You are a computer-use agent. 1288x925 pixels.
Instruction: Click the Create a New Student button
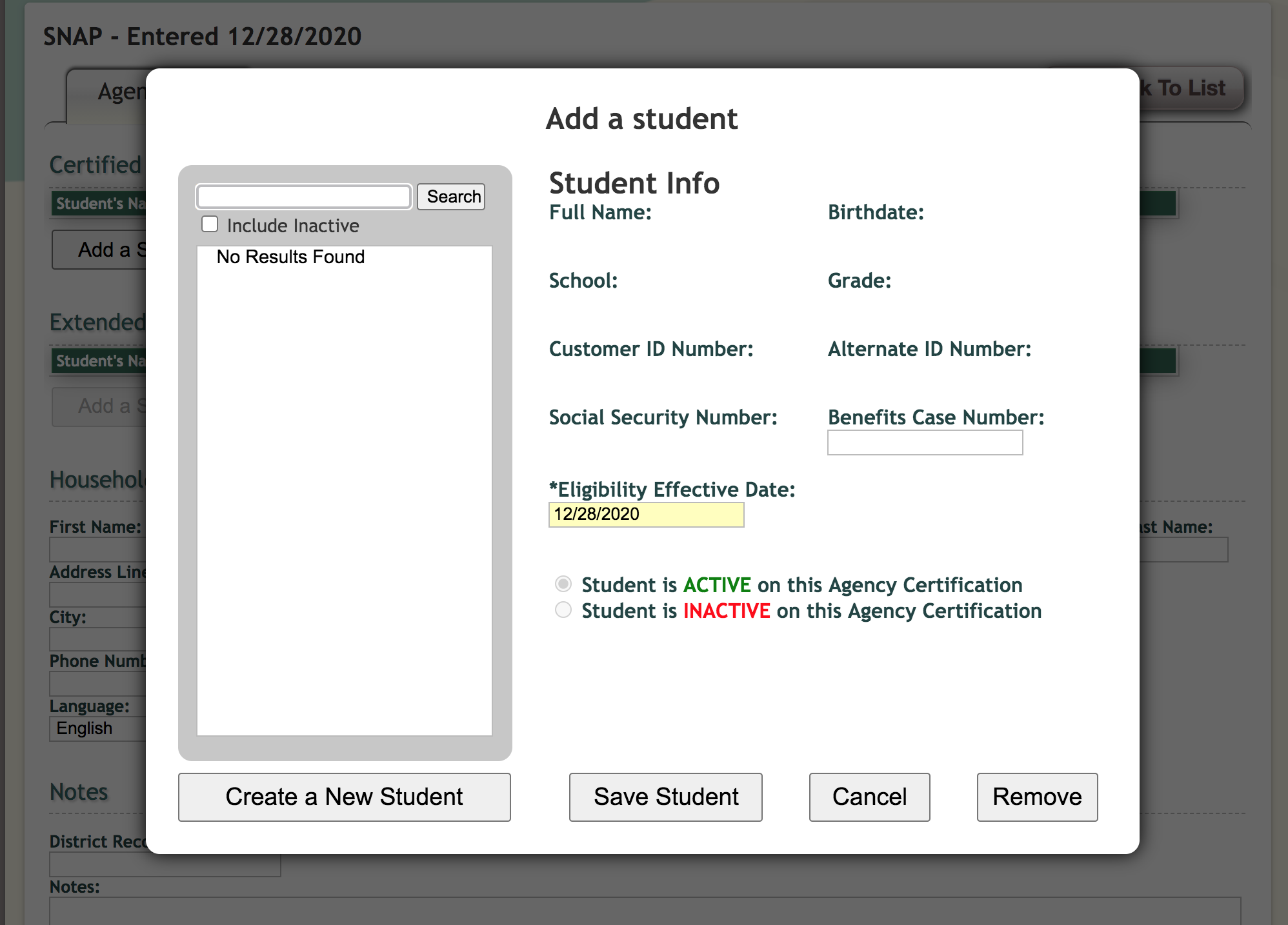tap(344, 797)
